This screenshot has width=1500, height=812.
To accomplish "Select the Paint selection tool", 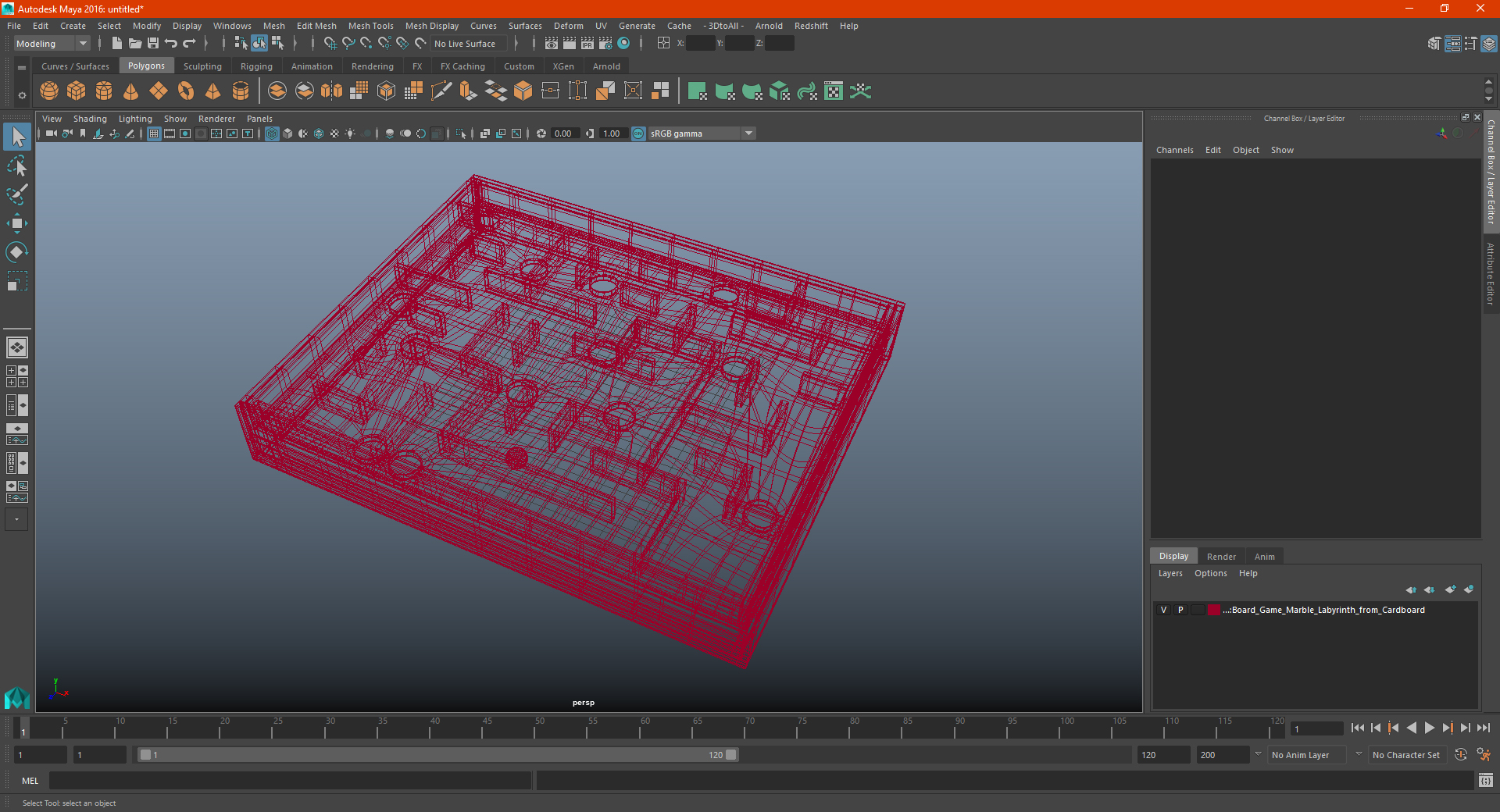I will (17, 194).
